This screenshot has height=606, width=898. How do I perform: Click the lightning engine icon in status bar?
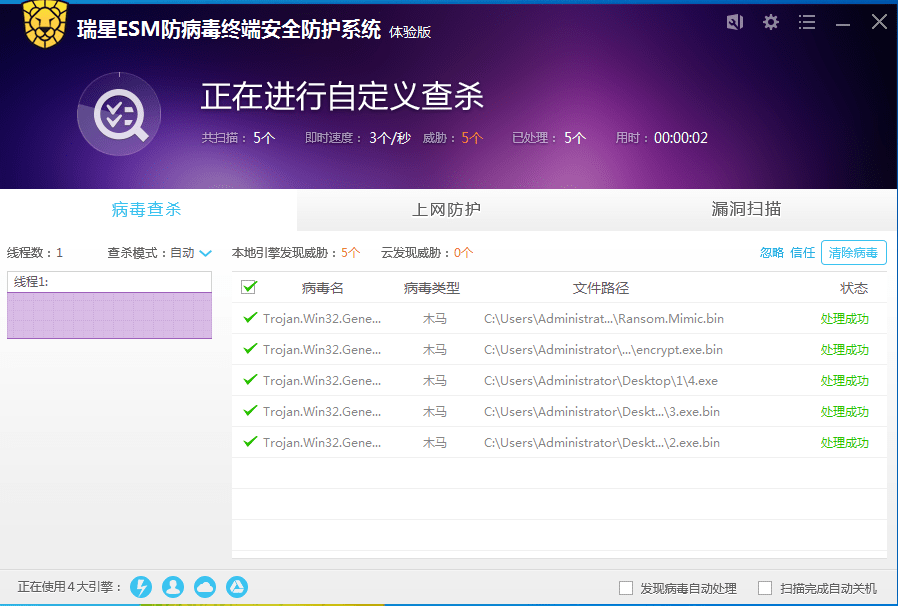point(141,587)
